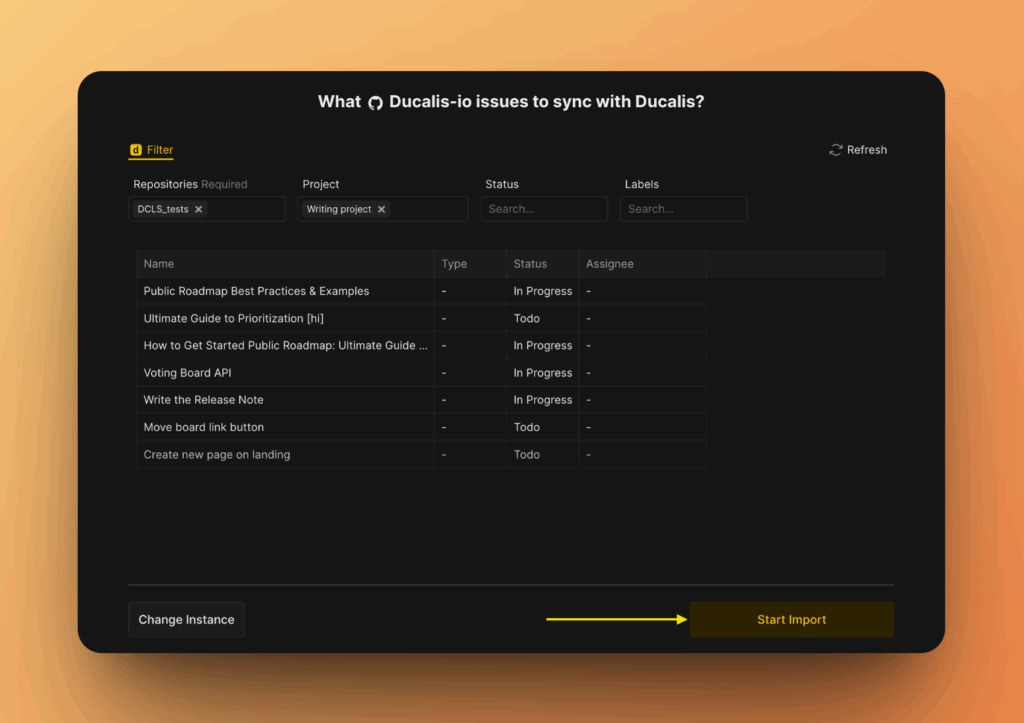Select Public Roadmap Best Practices & Examples issue
The image size is (1024, 723).
click(x=256, y=291)
